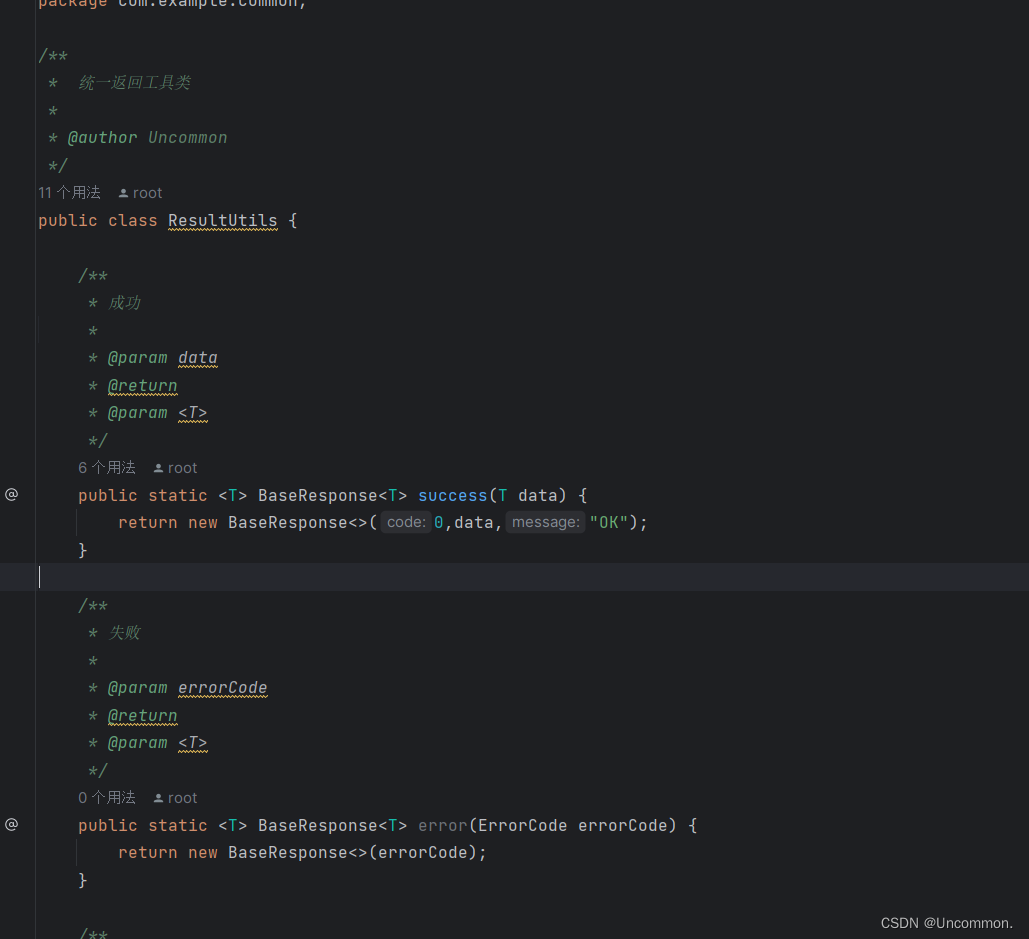Click the 成功 comment text
The image size is (1029, 939).
pyautogui.click(x=125, y=303)
